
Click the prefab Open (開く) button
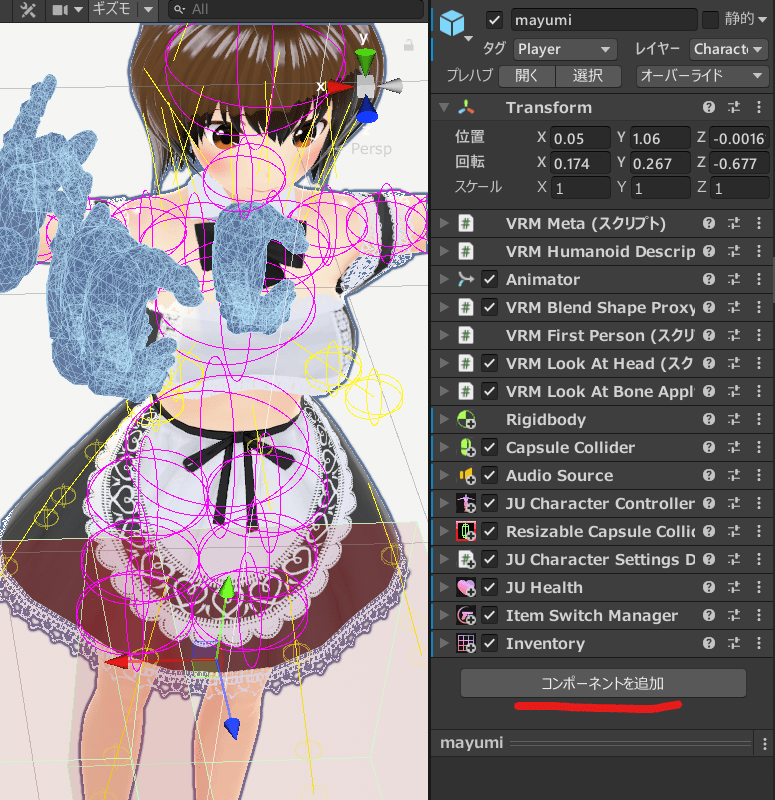tap(533, 76)
